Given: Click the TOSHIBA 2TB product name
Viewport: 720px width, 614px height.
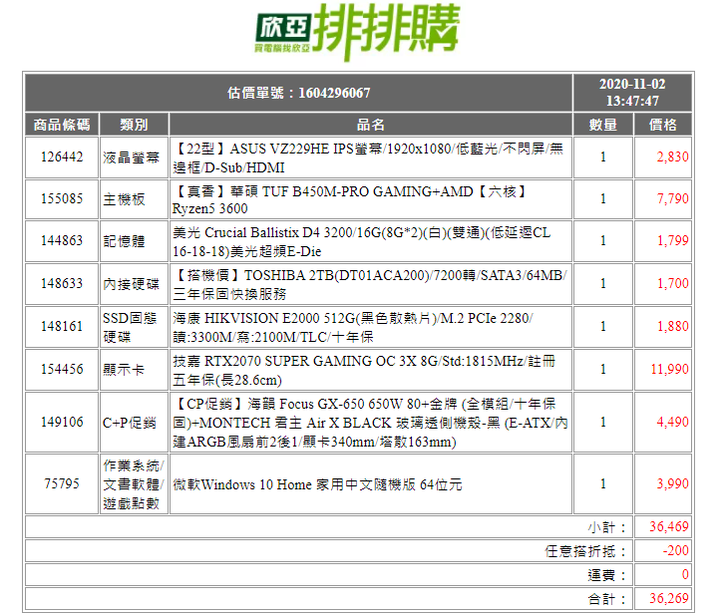Looking at the screenshot, I should tap(371, 284).
